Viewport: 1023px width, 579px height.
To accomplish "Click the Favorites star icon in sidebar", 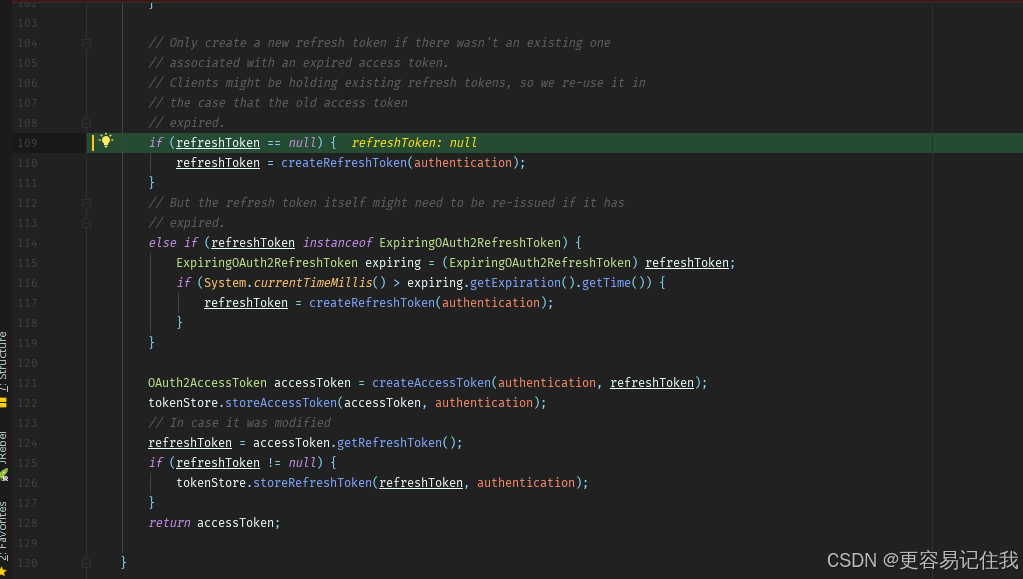I will click(x=3, y=571).
